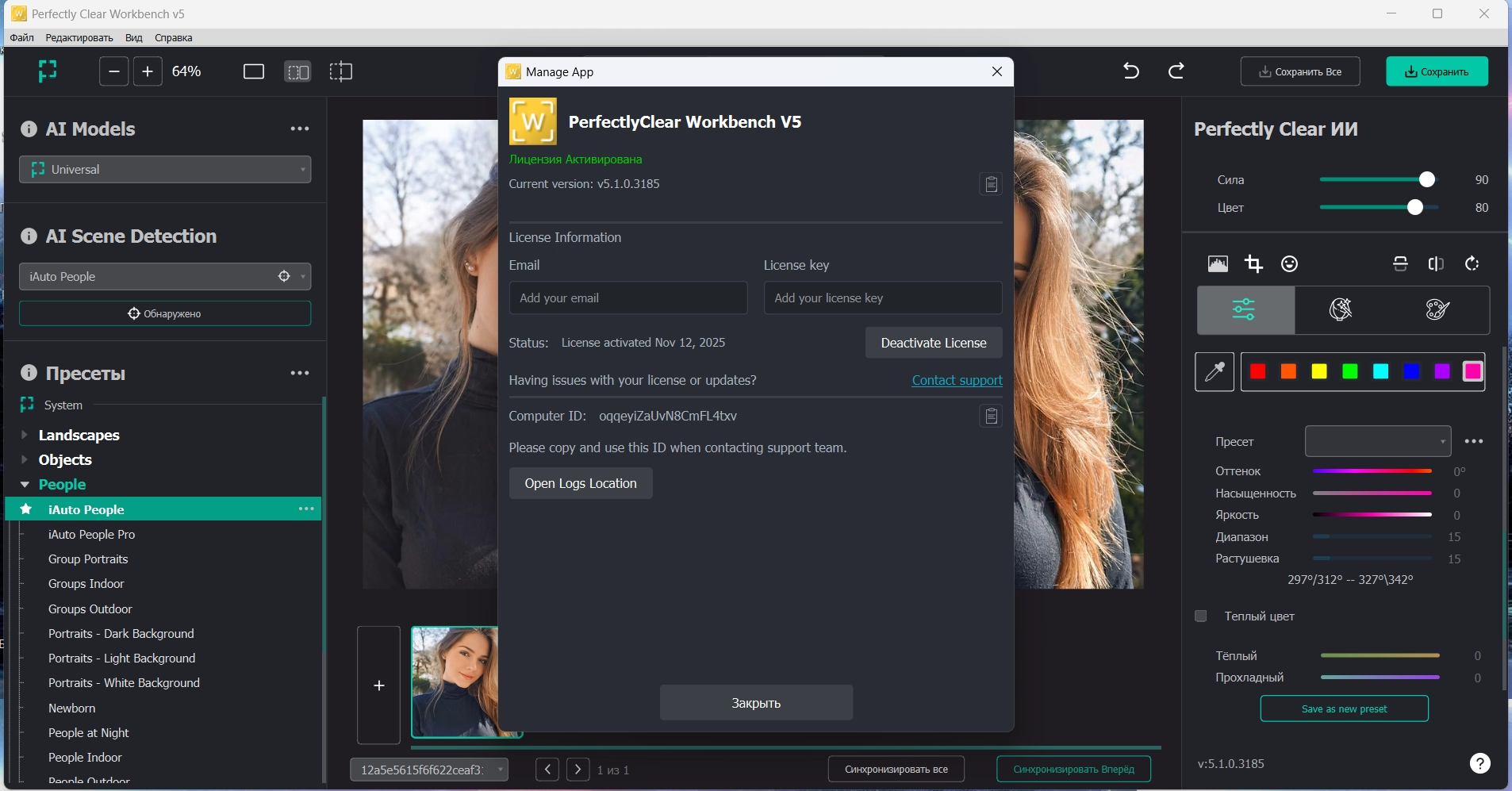Click Закрыть to close the dialog

click(756, 703)
